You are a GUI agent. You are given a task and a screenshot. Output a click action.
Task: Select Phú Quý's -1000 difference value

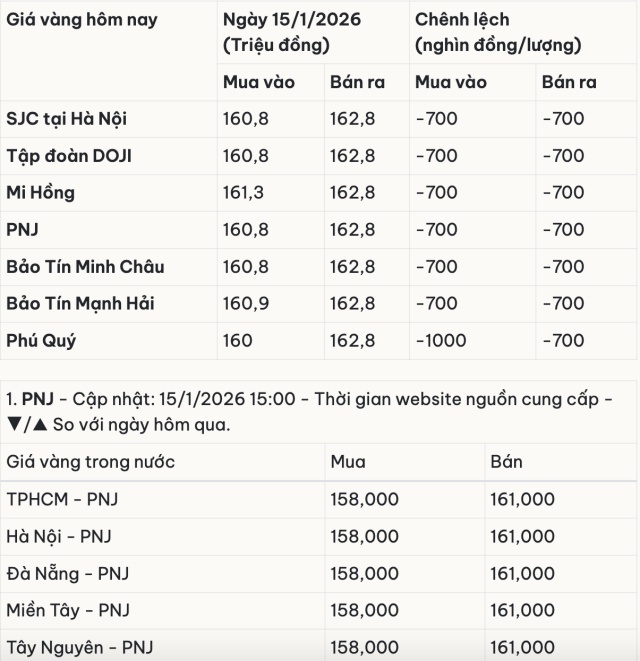[x=441, y=341]
